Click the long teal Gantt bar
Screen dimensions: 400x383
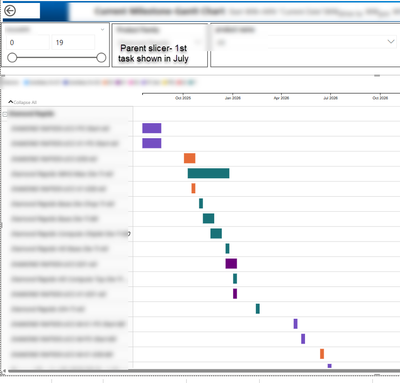pyautogui.click(x=208, y=173)
